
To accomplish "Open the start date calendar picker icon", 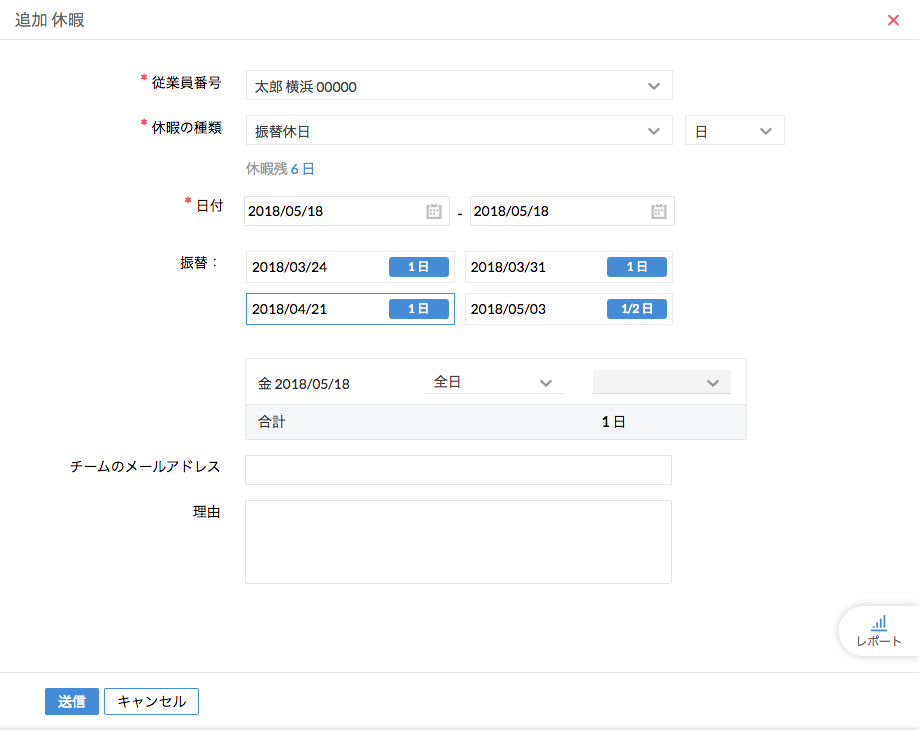I will (433, 211).
